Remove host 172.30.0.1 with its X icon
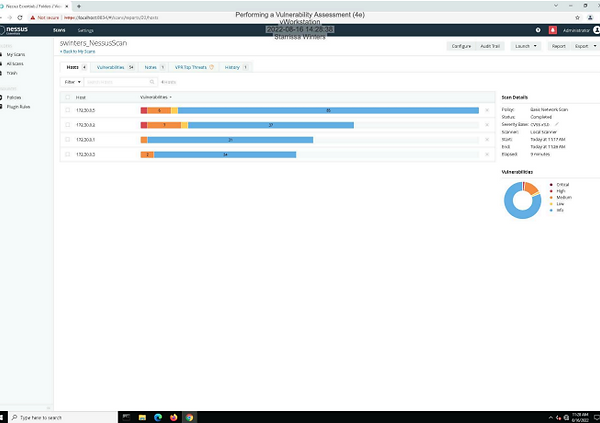This screenshot has height=423, width=600. [487, 140]
